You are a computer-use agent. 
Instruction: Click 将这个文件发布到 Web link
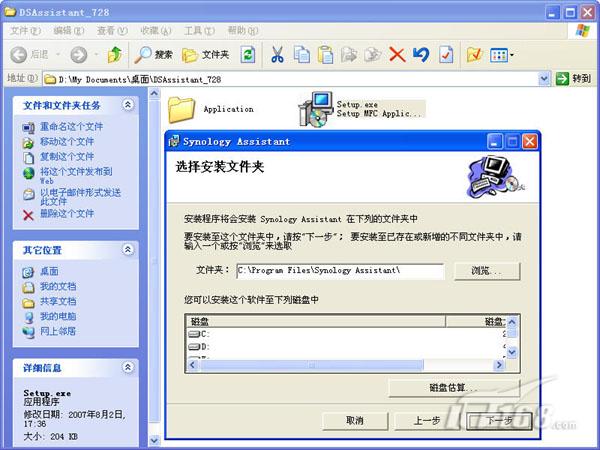click(76, 175)
